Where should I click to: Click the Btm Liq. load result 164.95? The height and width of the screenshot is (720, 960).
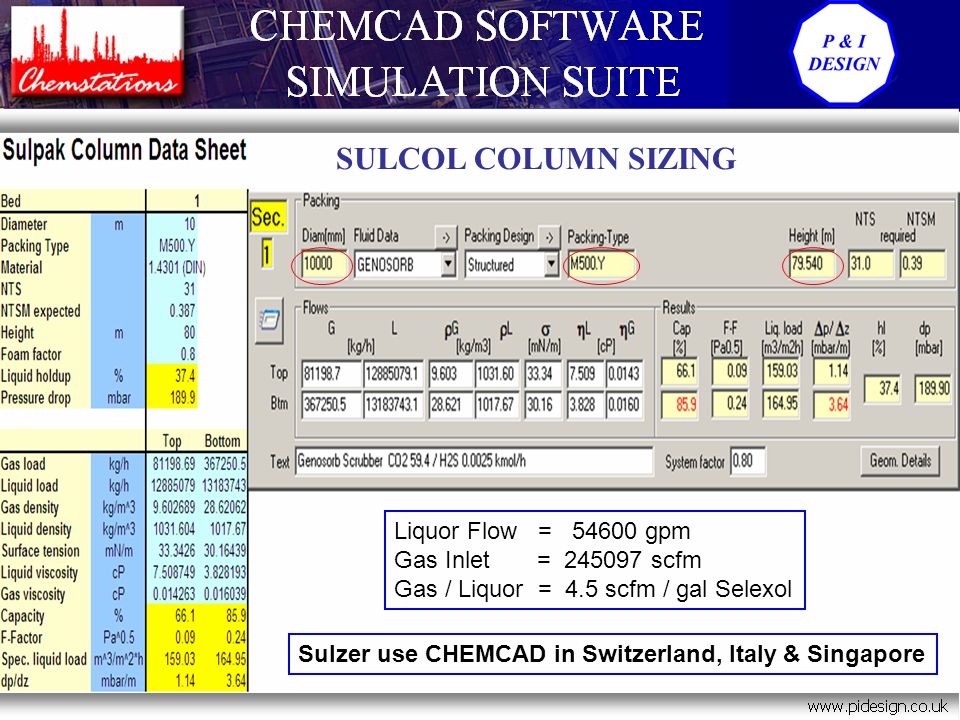781,404
